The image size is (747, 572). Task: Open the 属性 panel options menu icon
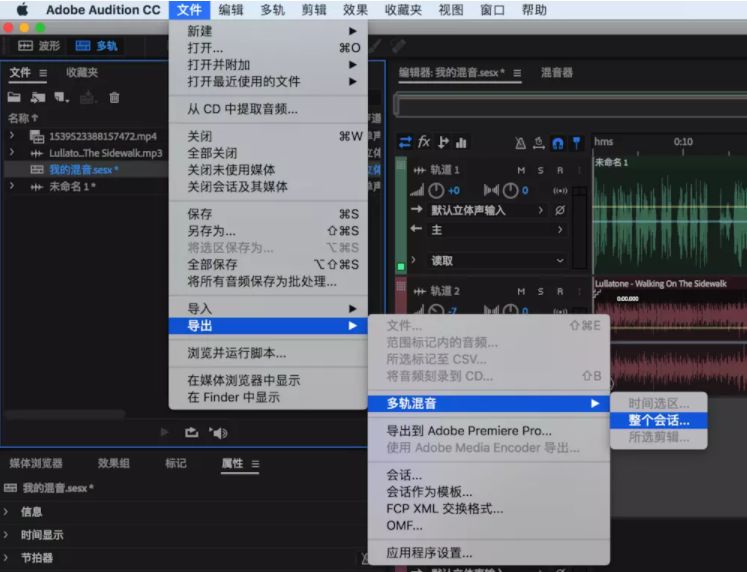tap(255, 464)
